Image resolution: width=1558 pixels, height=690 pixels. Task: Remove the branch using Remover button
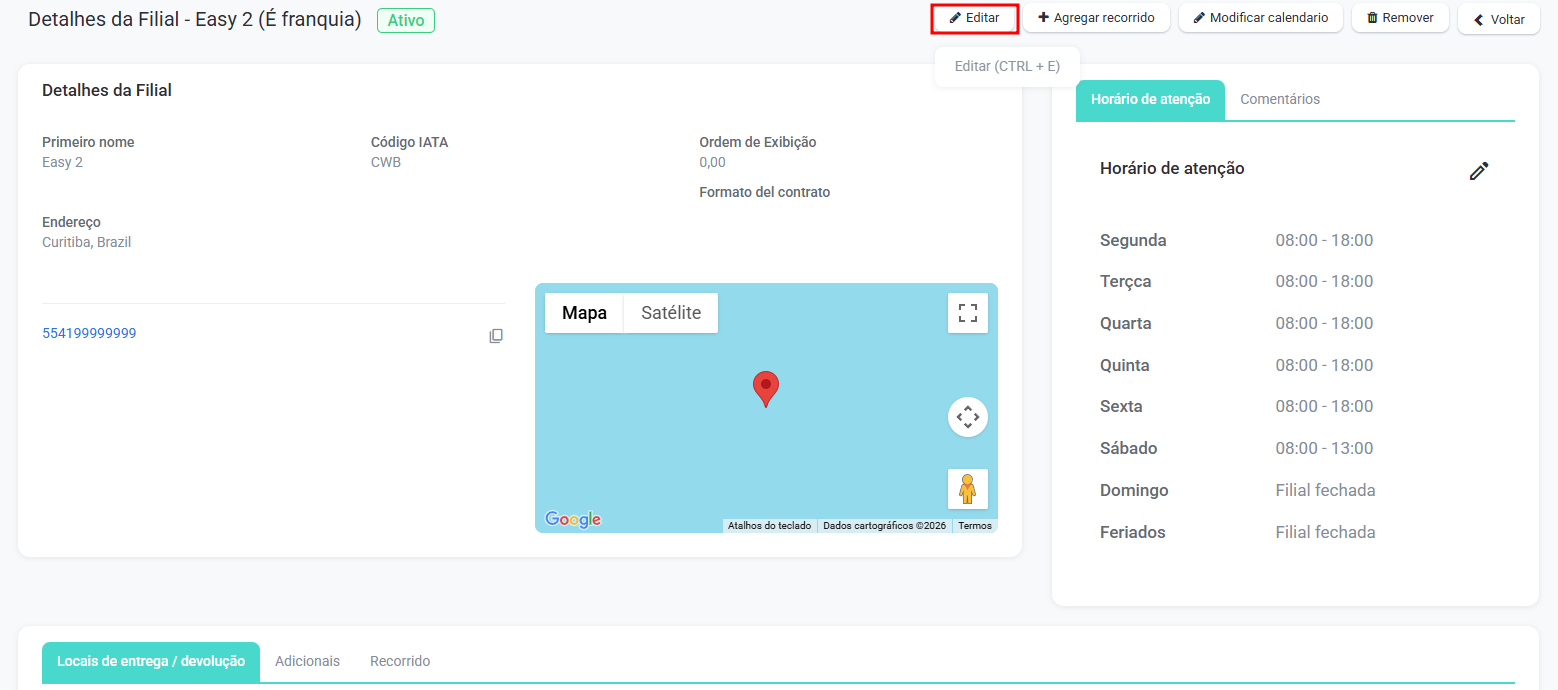(x=1400, y=18)
